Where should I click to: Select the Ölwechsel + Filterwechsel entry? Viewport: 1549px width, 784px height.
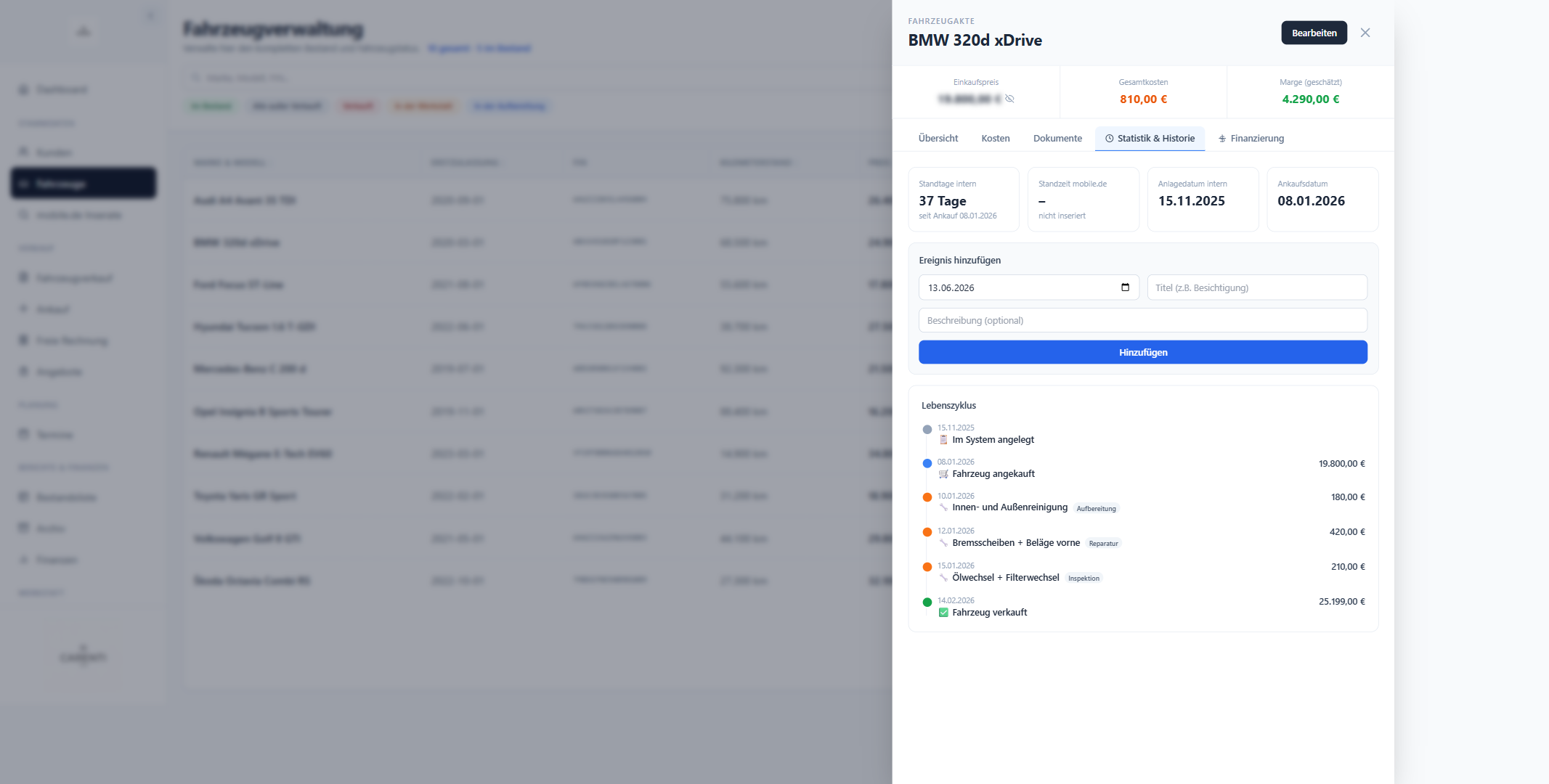[x=1006, y=578]
